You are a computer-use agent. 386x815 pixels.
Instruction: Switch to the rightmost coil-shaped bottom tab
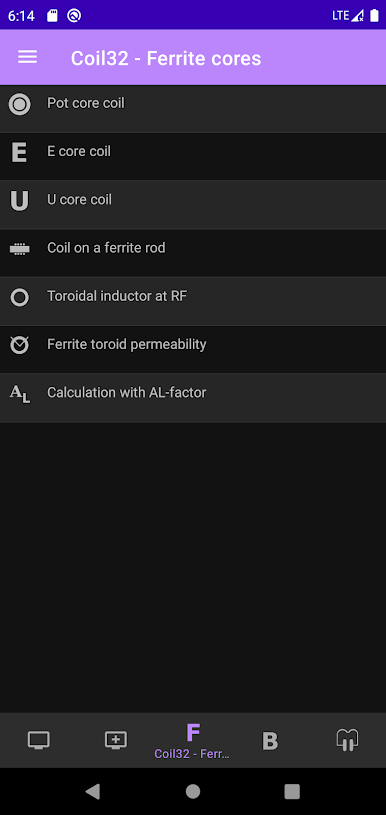coord(348,740)
